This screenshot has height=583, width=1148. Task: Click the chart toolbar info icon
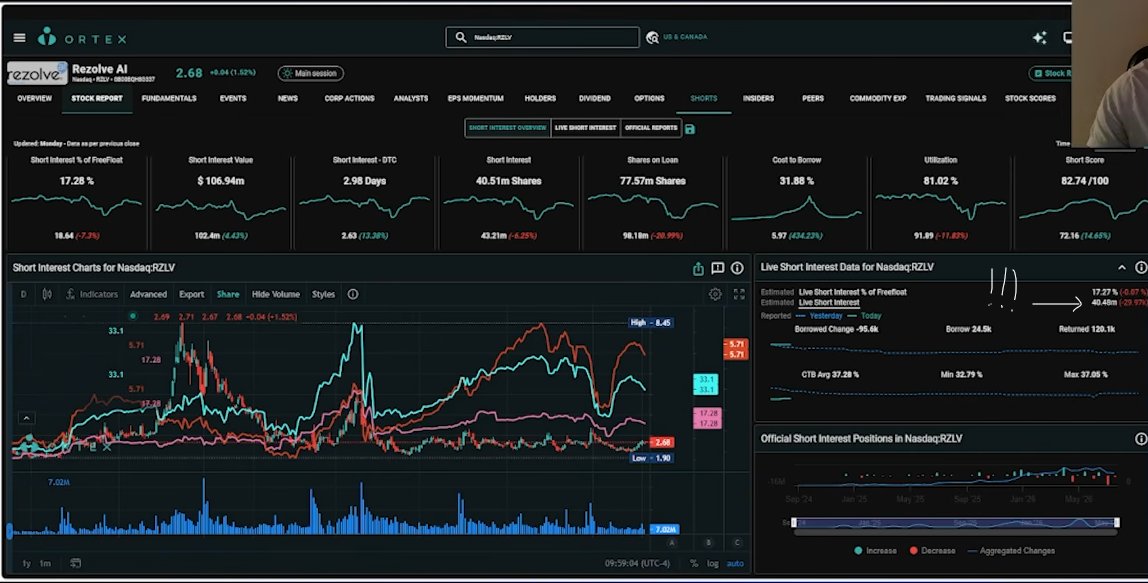(353, 294)
